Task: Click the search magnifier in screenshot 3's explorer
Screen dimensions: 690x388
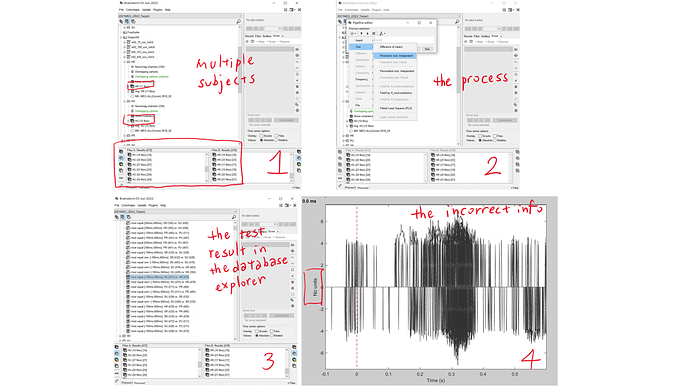Action: point(234,217)
